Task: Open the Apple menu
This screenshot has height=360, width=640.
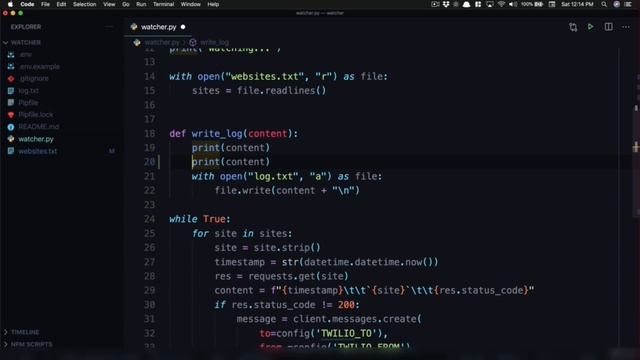Action: click(10, 4)
